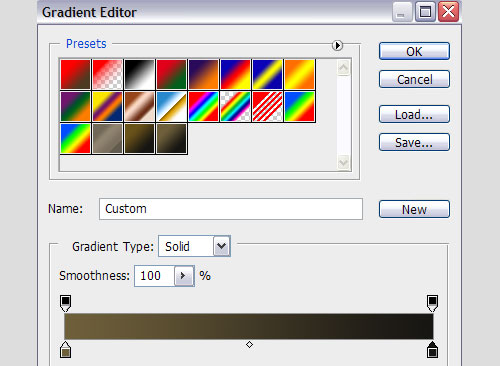Select the left olive color stop
The height and width of the screenshot is (366, 500).
click(x=65, y=349)
